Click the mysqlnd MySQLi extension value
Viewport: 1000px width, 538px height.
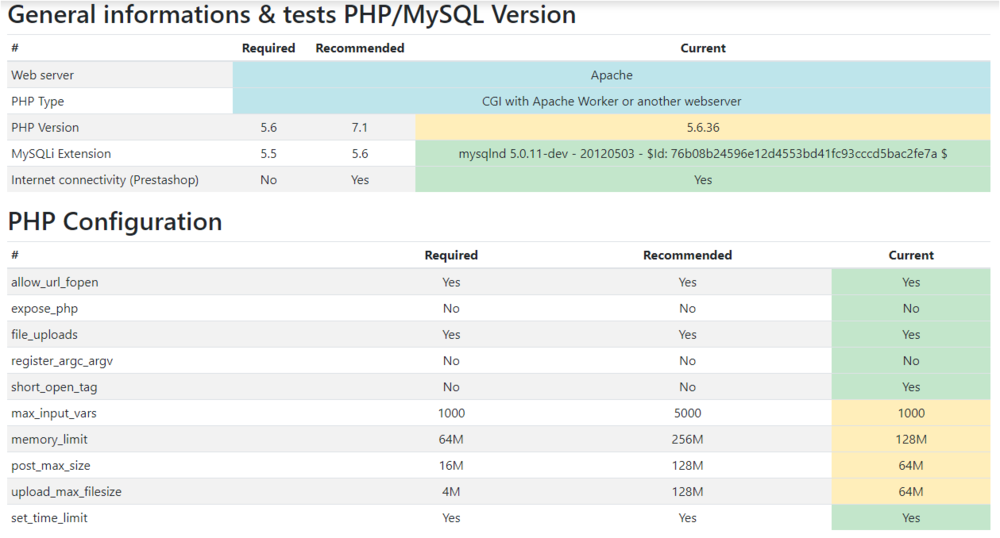click(x=703, y=154)
